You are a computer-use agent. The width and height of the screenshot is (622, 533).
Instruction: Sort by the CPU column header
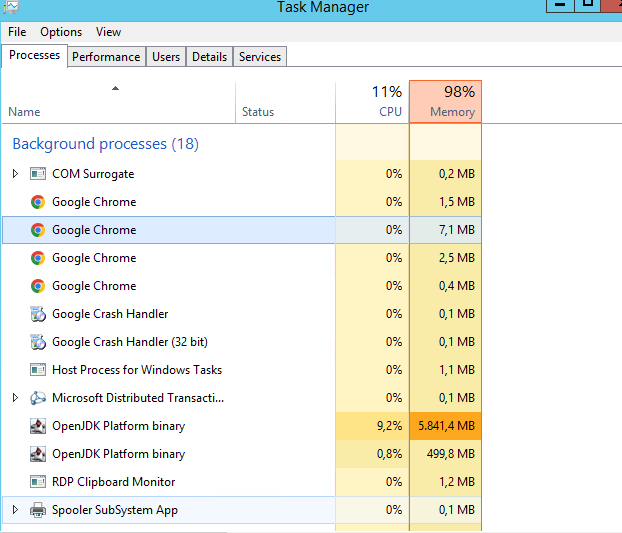(372, 102)
